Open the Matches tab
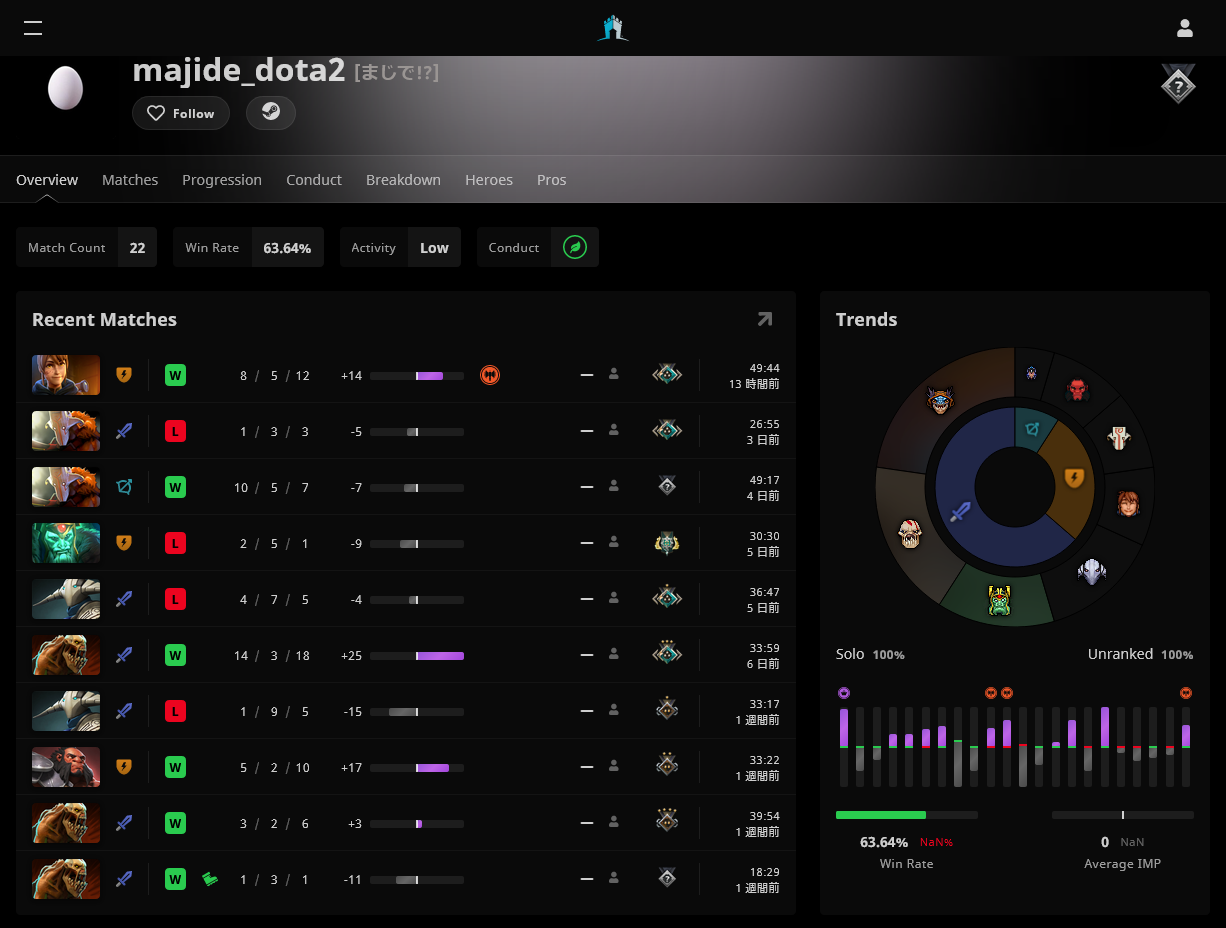 click(130, 180)
